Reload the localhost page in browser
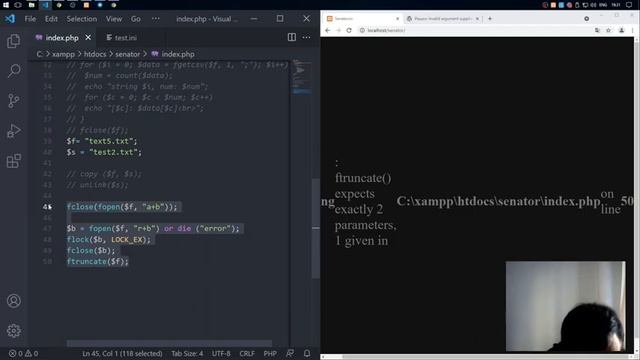Viewport: 640px width, 360px height. pyautogui.click(x=349, y=30)
